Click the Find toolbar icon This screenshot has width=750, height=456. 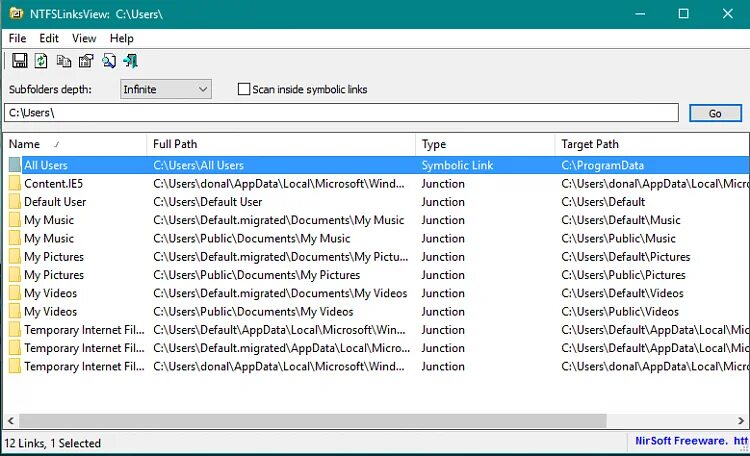(x=109, y=61)
